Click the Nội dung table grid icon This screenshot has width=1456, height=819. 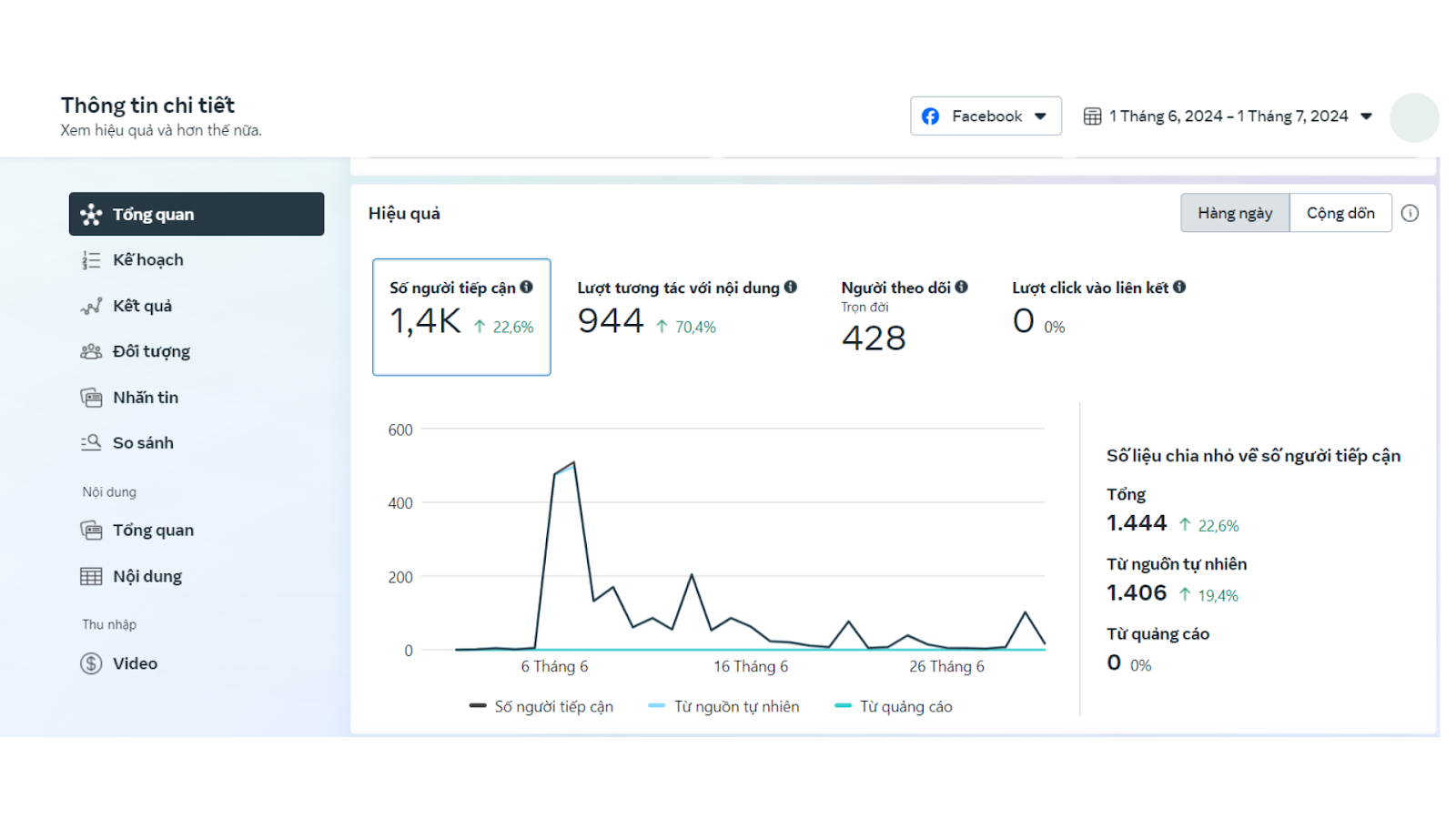coord(91,576)
